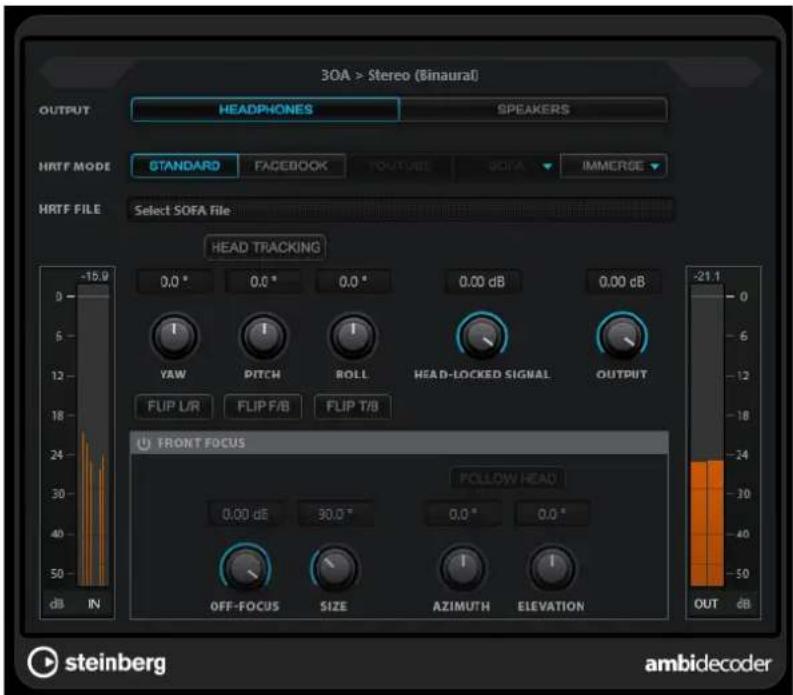
Task: Click the Output gain dB field
Action: point(622,282)
